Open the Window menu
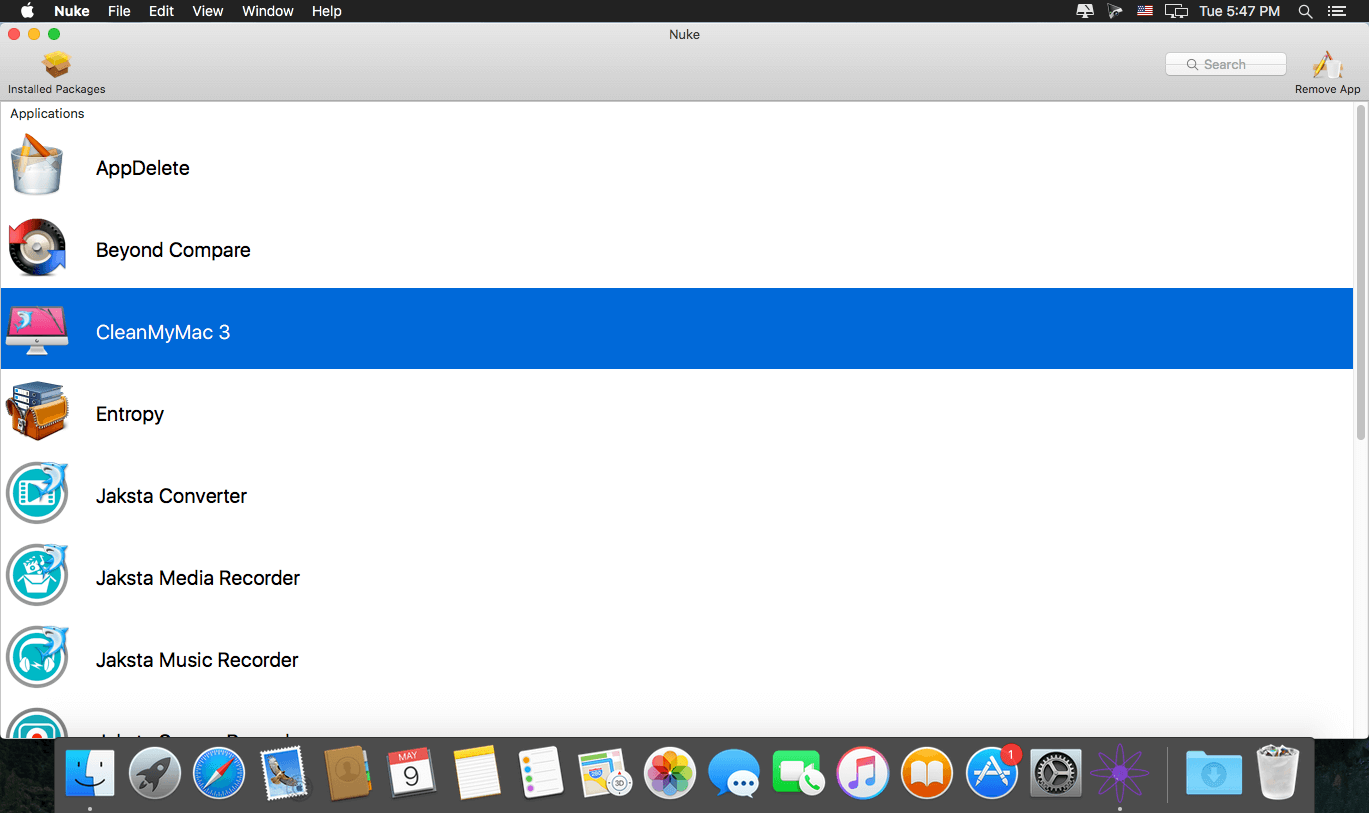Screen dimensions: 1369x813 (x=268, y=11)
